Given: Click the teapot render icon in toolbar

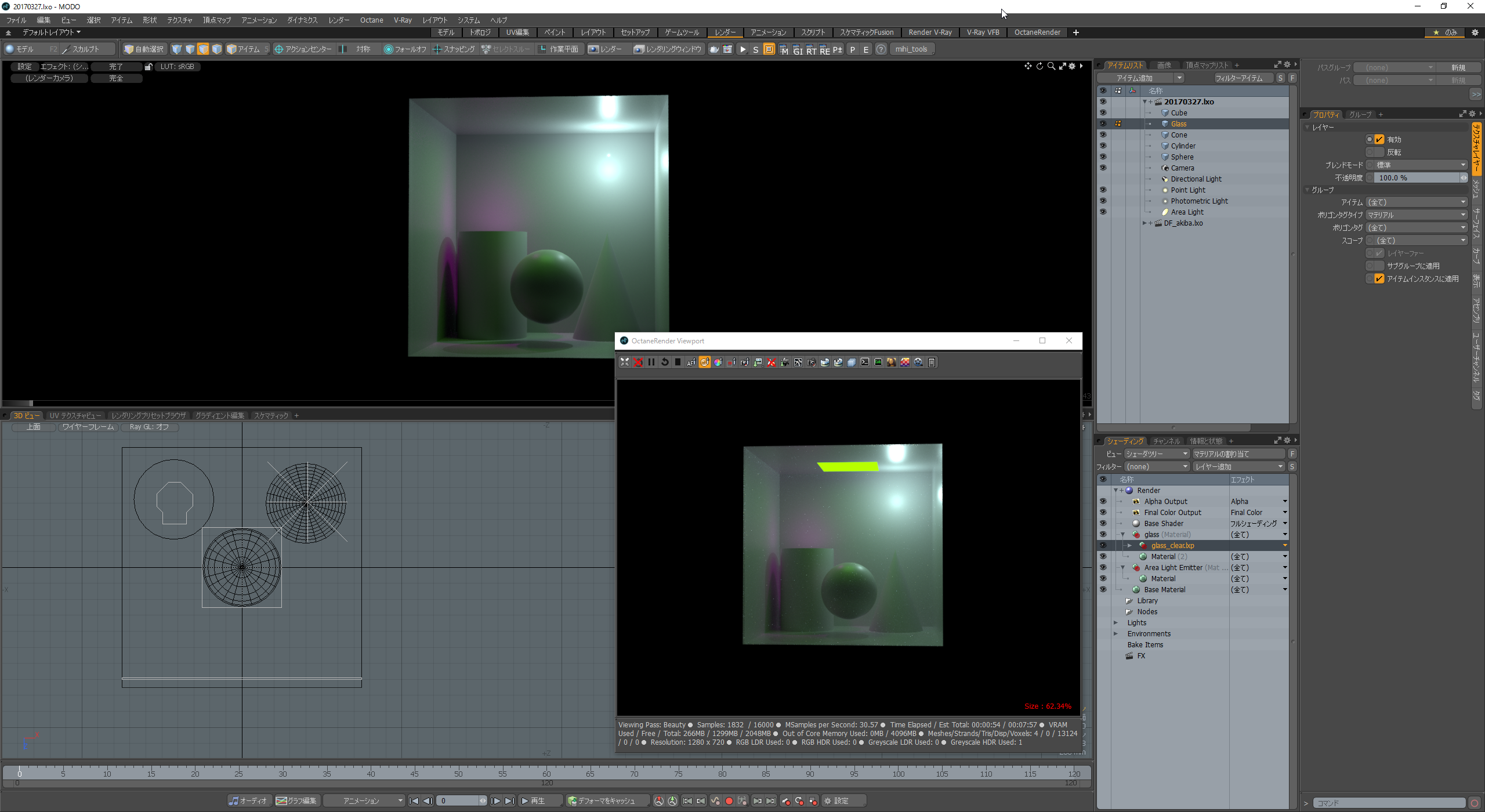Looking at the screenshot, I should click(x=714, y=49).
